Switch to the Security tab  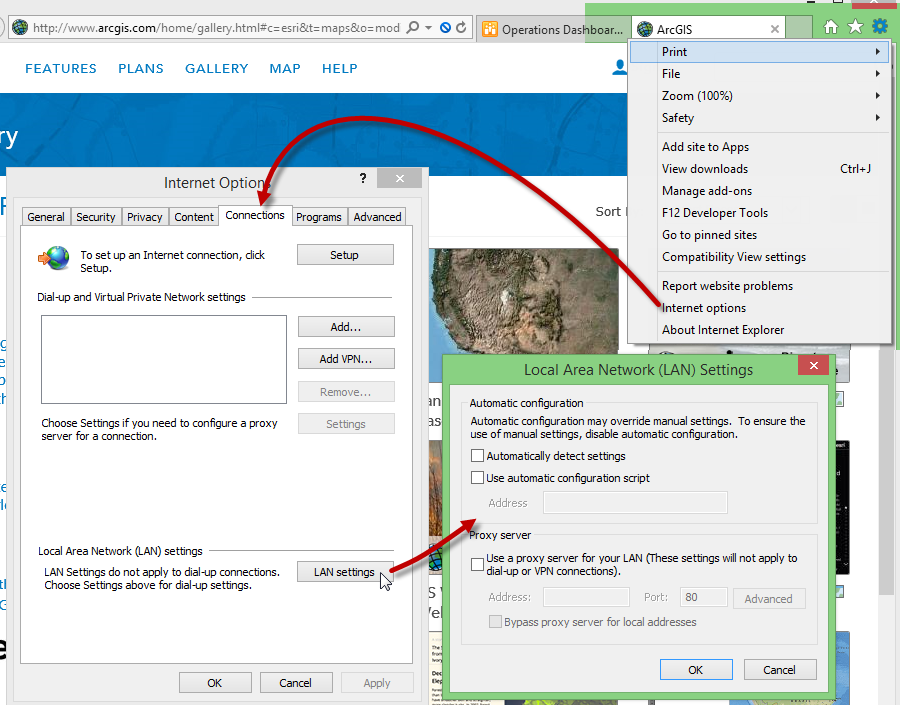(x=96, y=217)
